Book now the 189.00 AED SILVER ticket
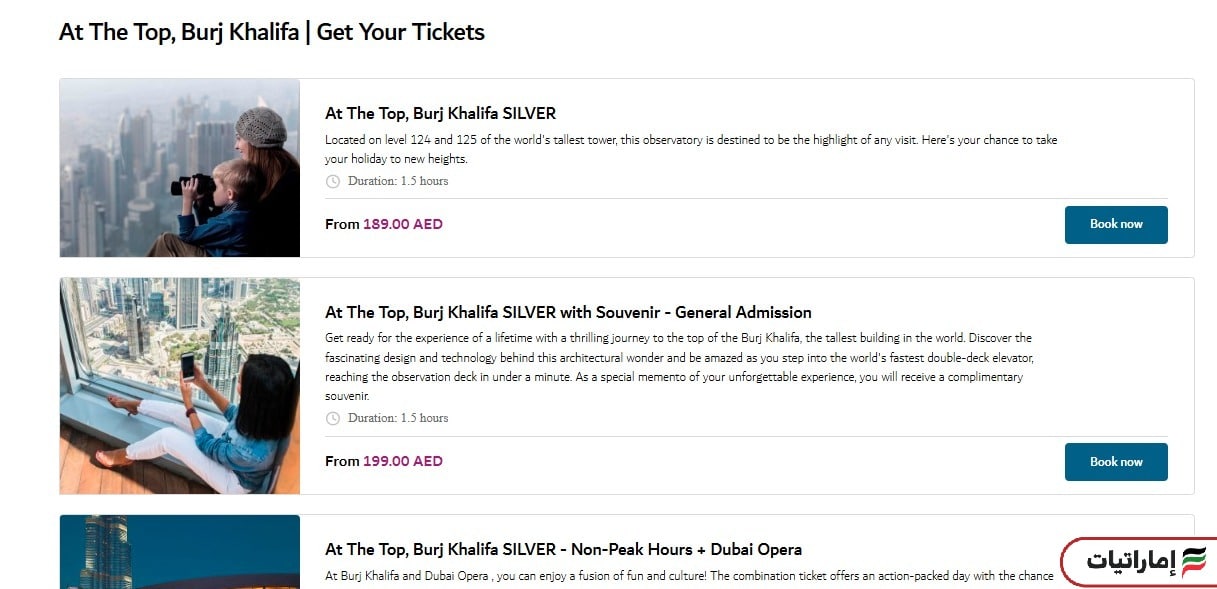The width and height of the screenshot is (1217, 589). 1115,224
